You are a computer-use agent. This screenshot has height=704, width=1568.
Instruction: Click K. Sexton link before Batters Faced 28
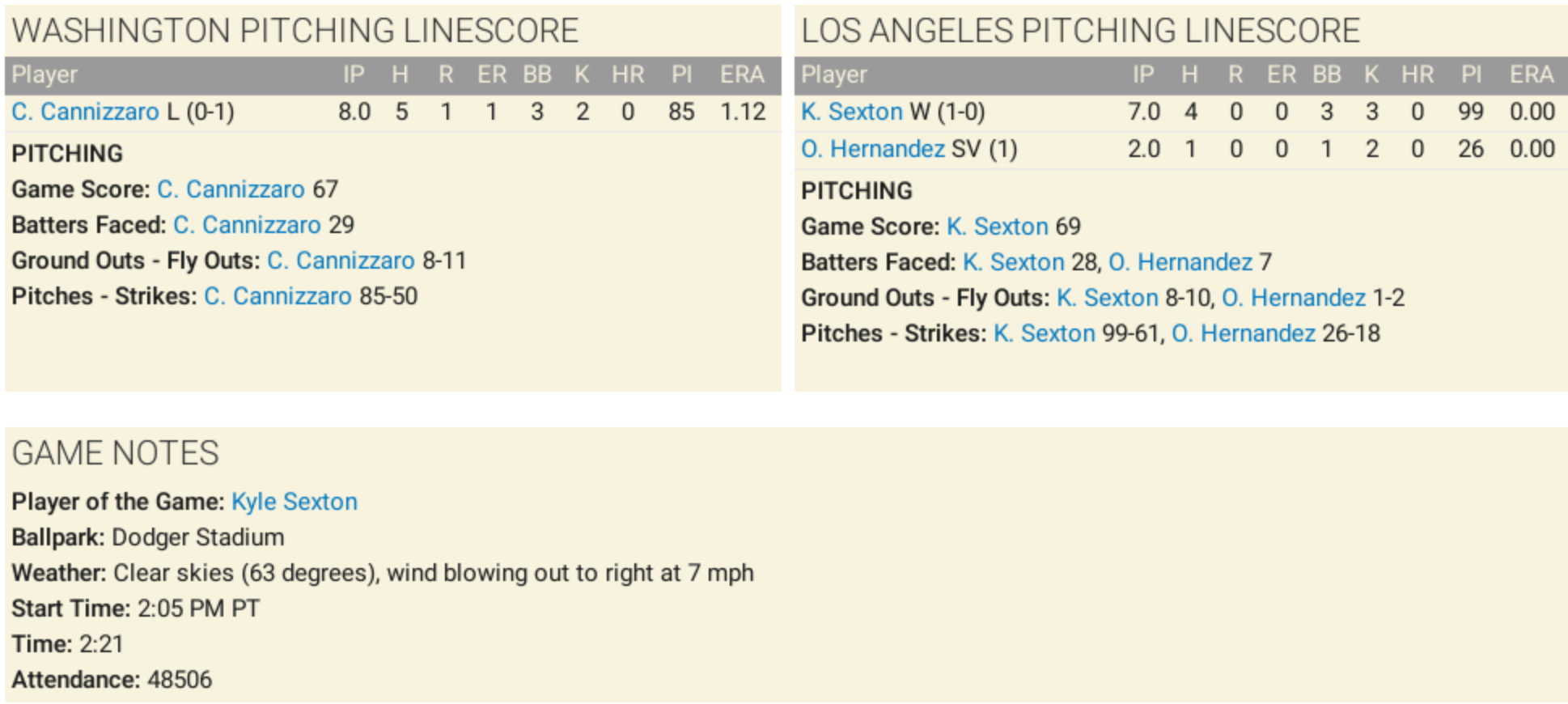[x=1013, y=262]
